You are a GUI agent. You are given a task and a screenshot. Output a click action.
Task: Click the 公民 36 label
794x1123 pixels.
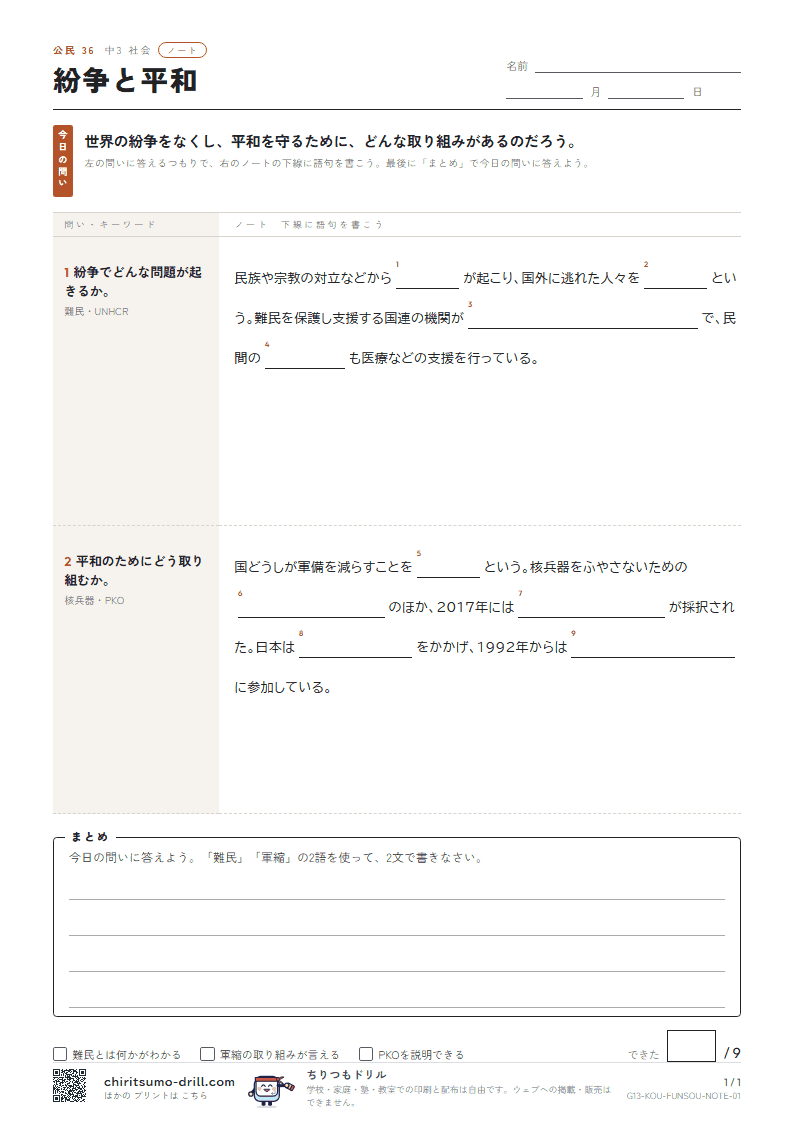[73, 51]
